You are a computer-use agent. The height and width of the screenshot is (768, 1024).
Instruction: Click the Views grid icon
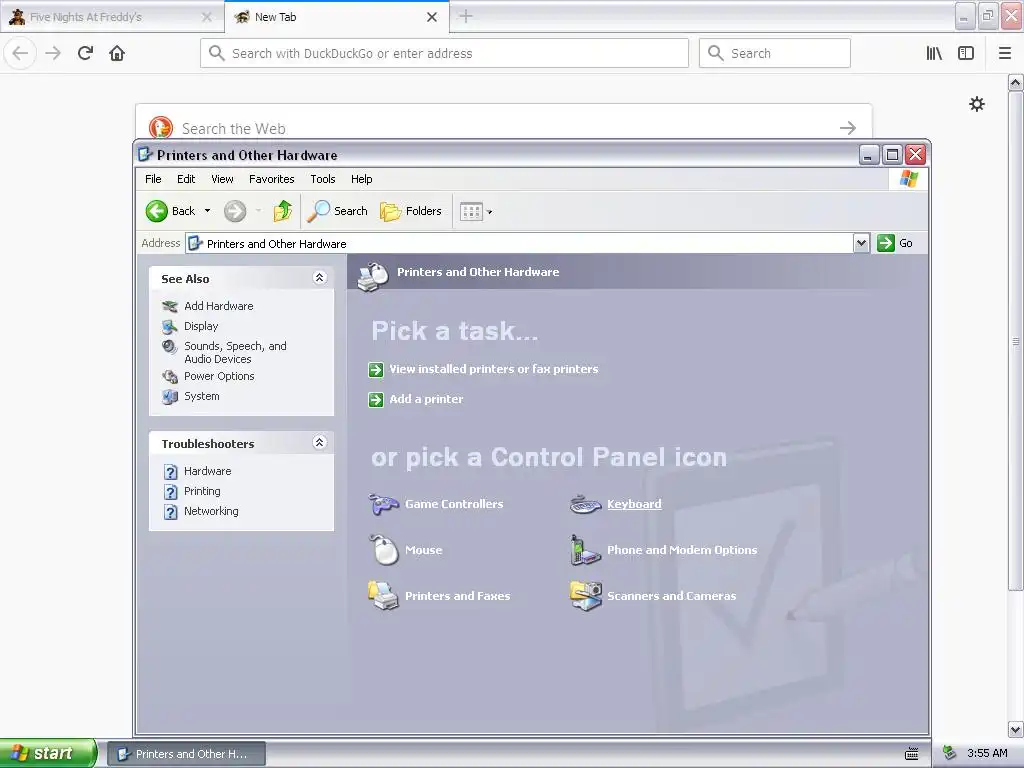471,211
